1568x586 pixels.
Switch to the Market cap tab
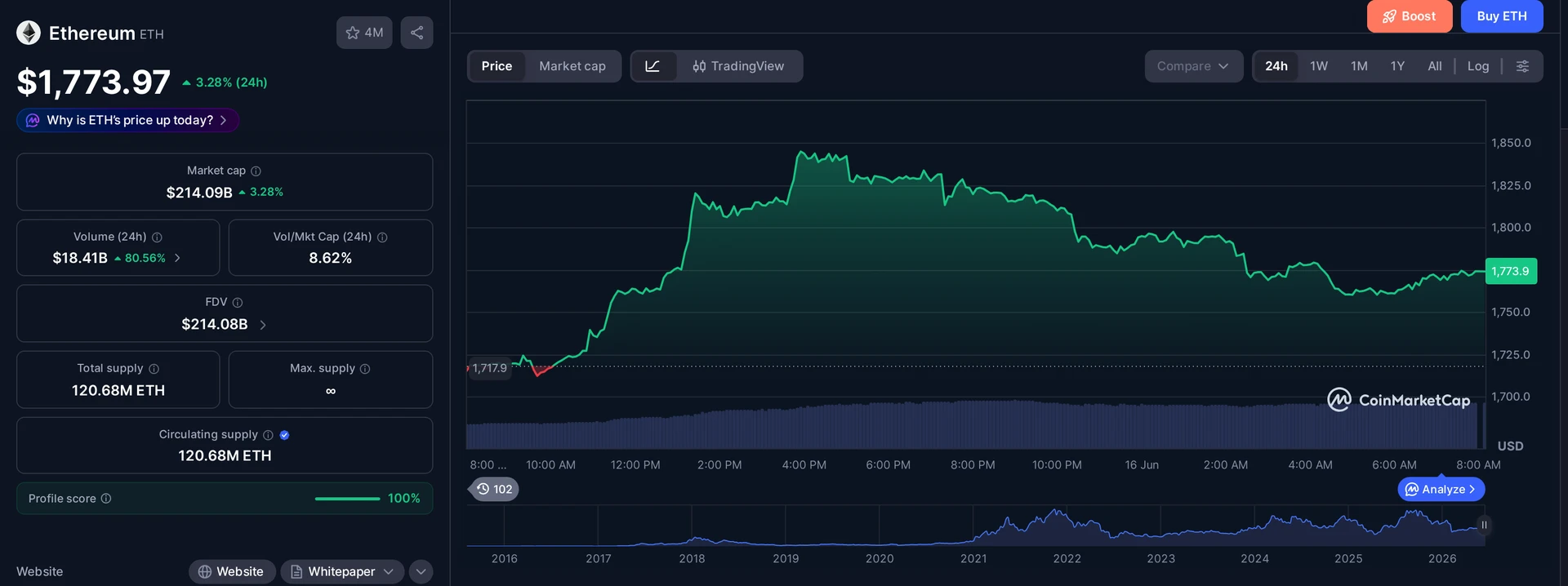572,66
